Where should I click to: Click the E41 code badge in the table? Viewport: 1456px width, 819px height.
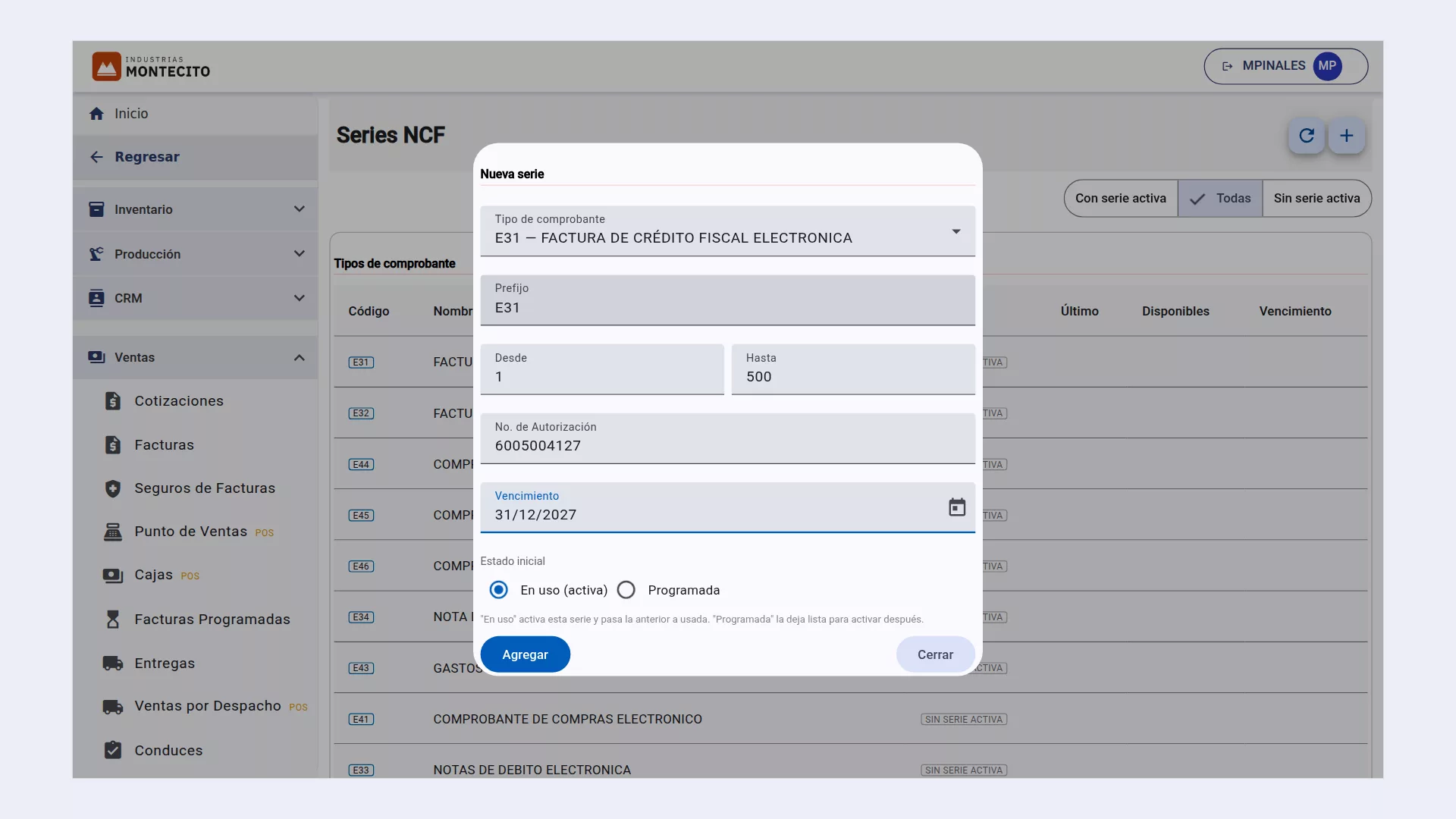pos(361,720)
